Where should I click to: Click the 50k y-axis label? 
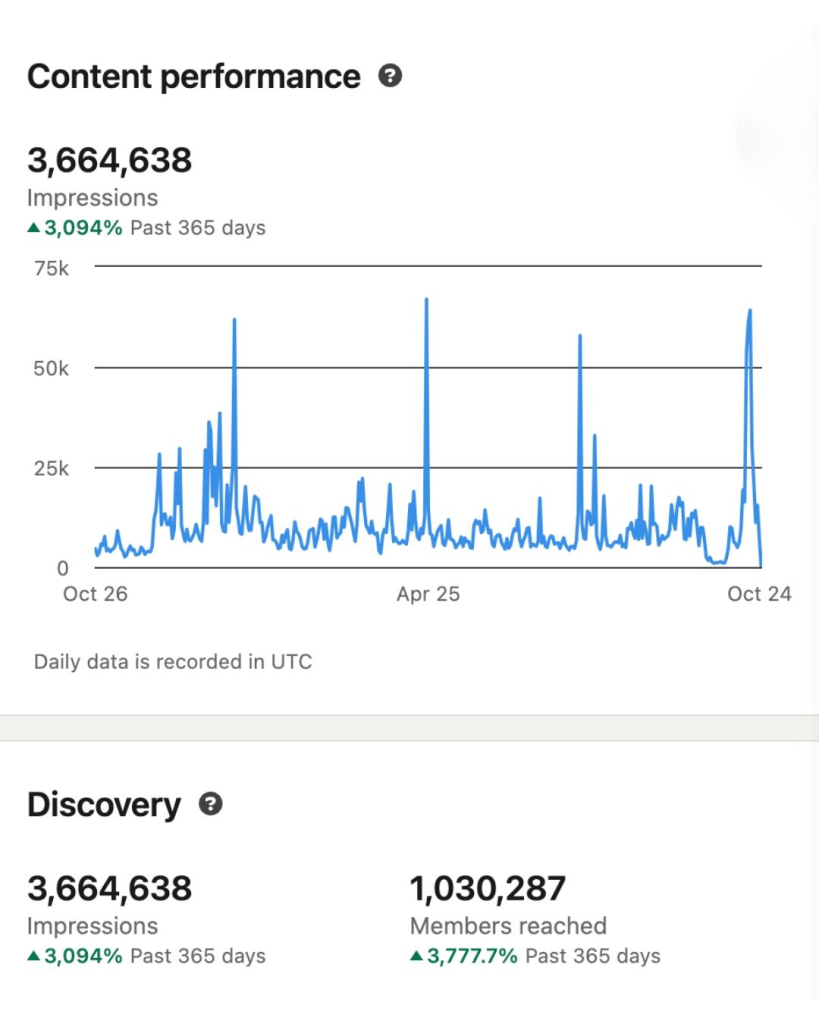[50, 368]
